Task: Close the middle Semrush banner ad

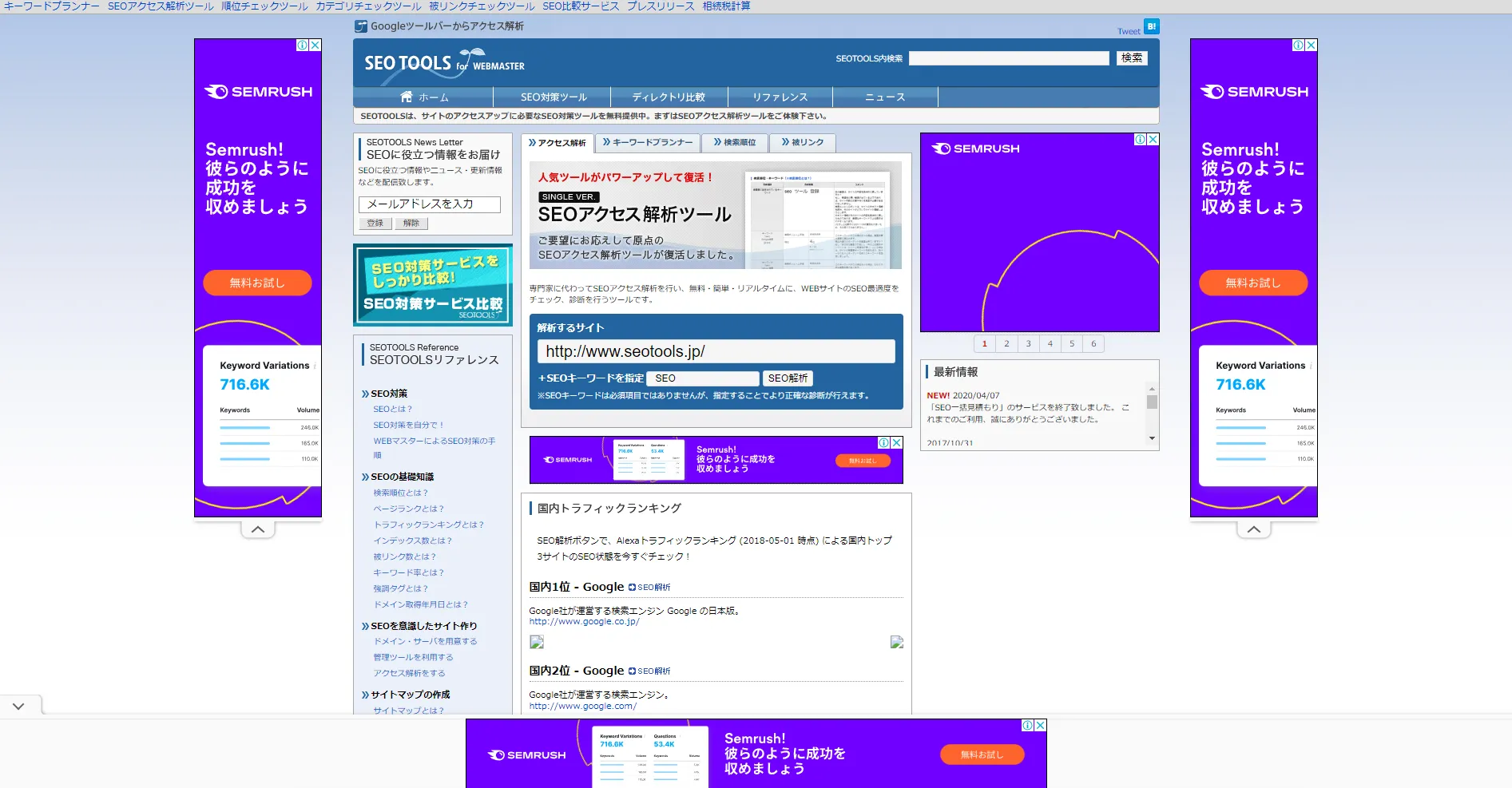Action: click(x=897, y=442)
